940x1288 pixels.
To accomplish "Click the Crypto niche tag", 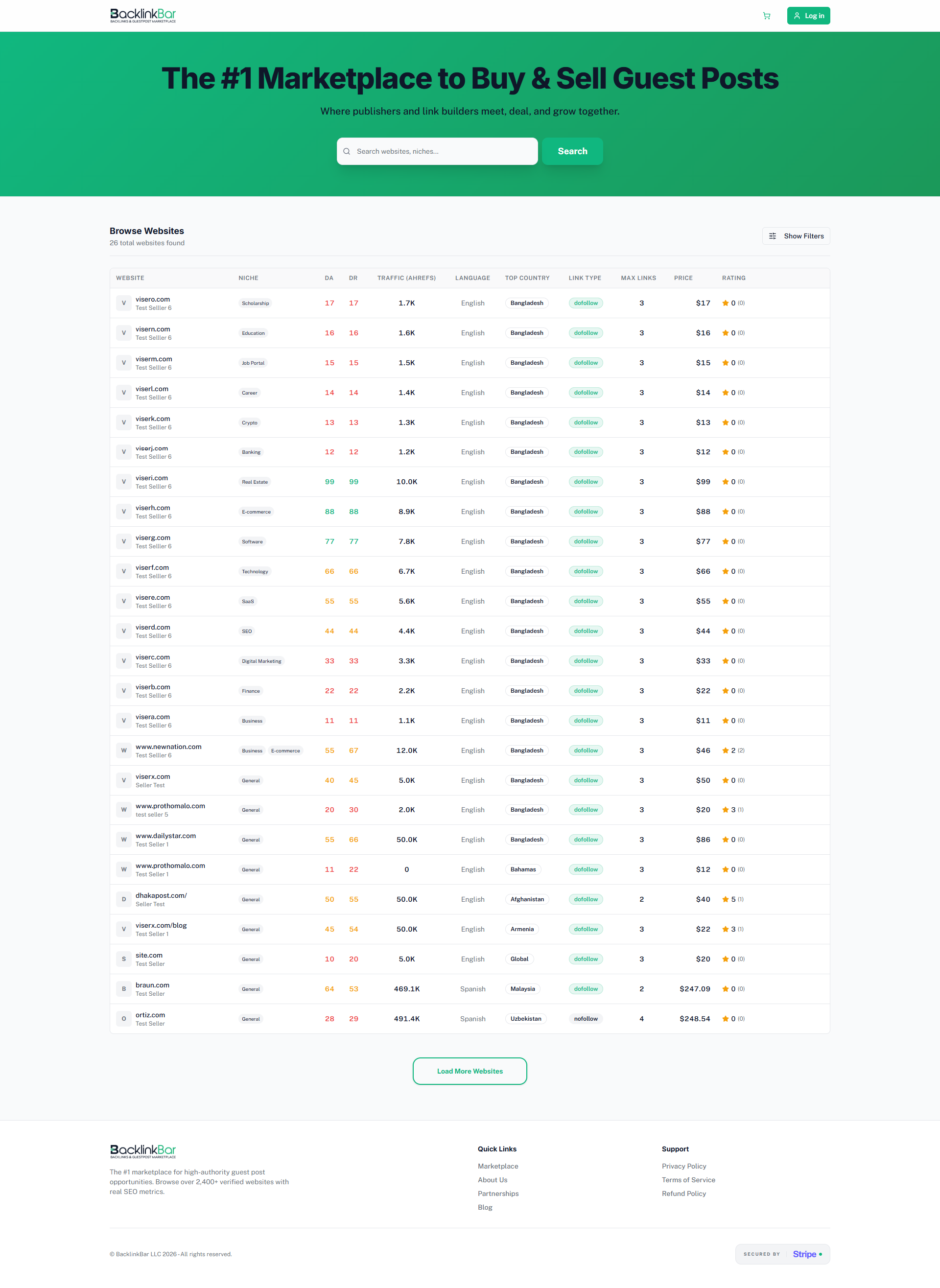I will tap(249, 422).
